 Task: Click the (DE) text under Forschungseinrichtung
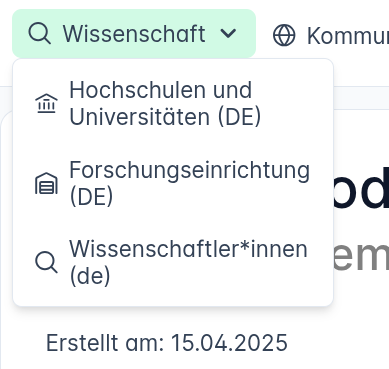click(91, 197)
